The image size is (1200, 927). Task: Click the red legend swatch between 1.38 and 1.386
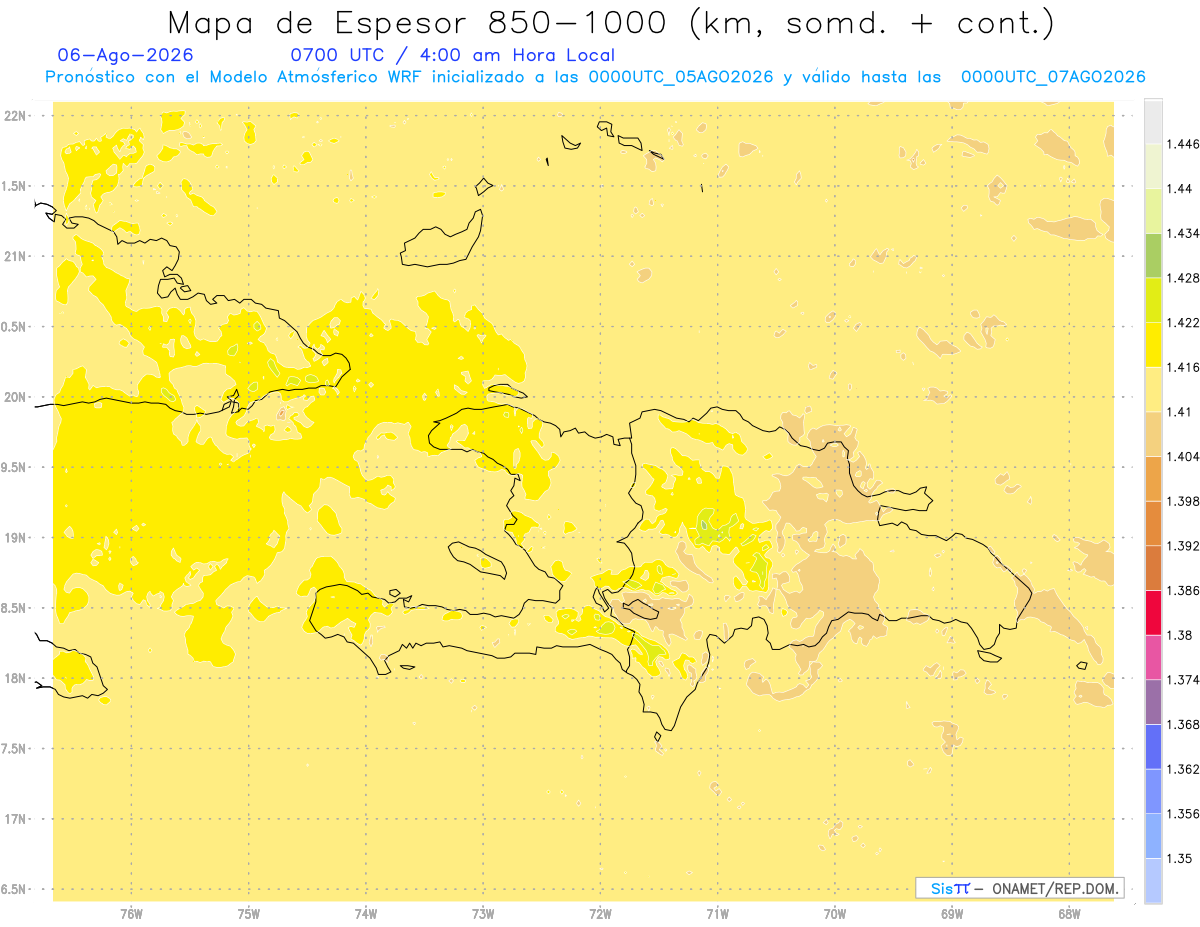click(x=1153, y=613)
